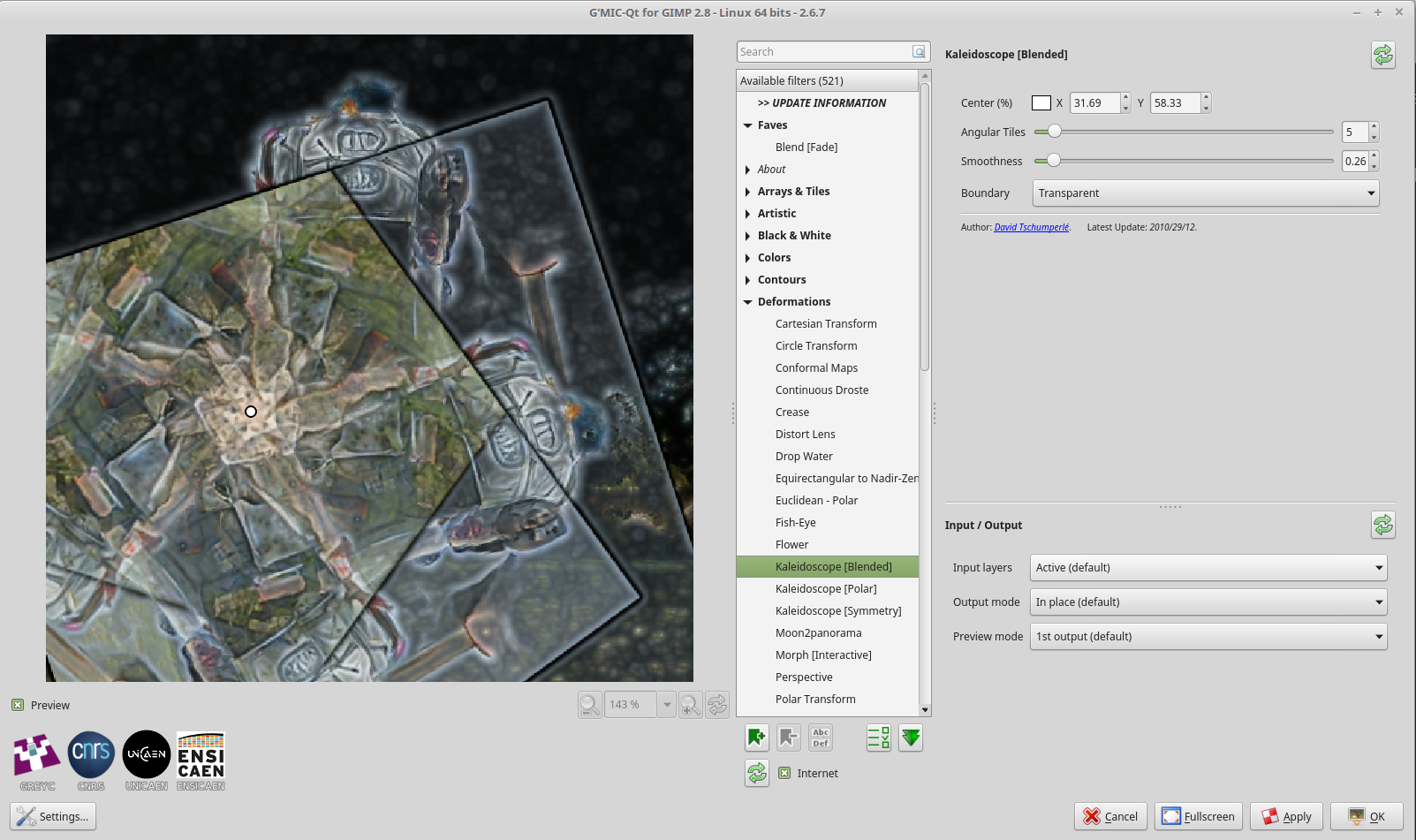Select the Kaleidoscope [Polar] filter
This screenshot has width=1416, height=840.
825,589
